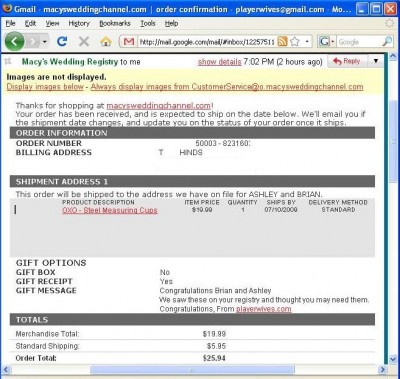Minimize the Firefox window

pos(362,9)
